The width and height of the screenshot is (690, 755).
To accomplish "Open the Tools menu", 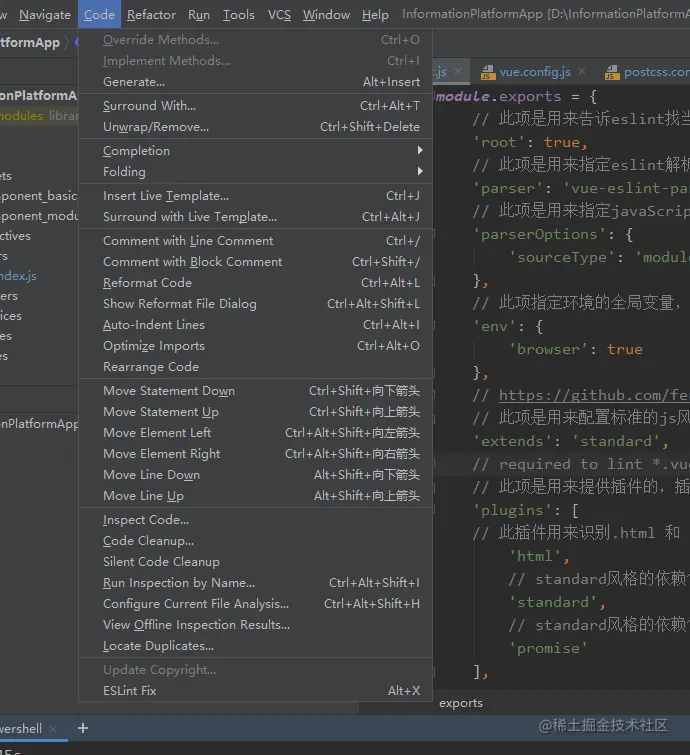I will point(238,15).
